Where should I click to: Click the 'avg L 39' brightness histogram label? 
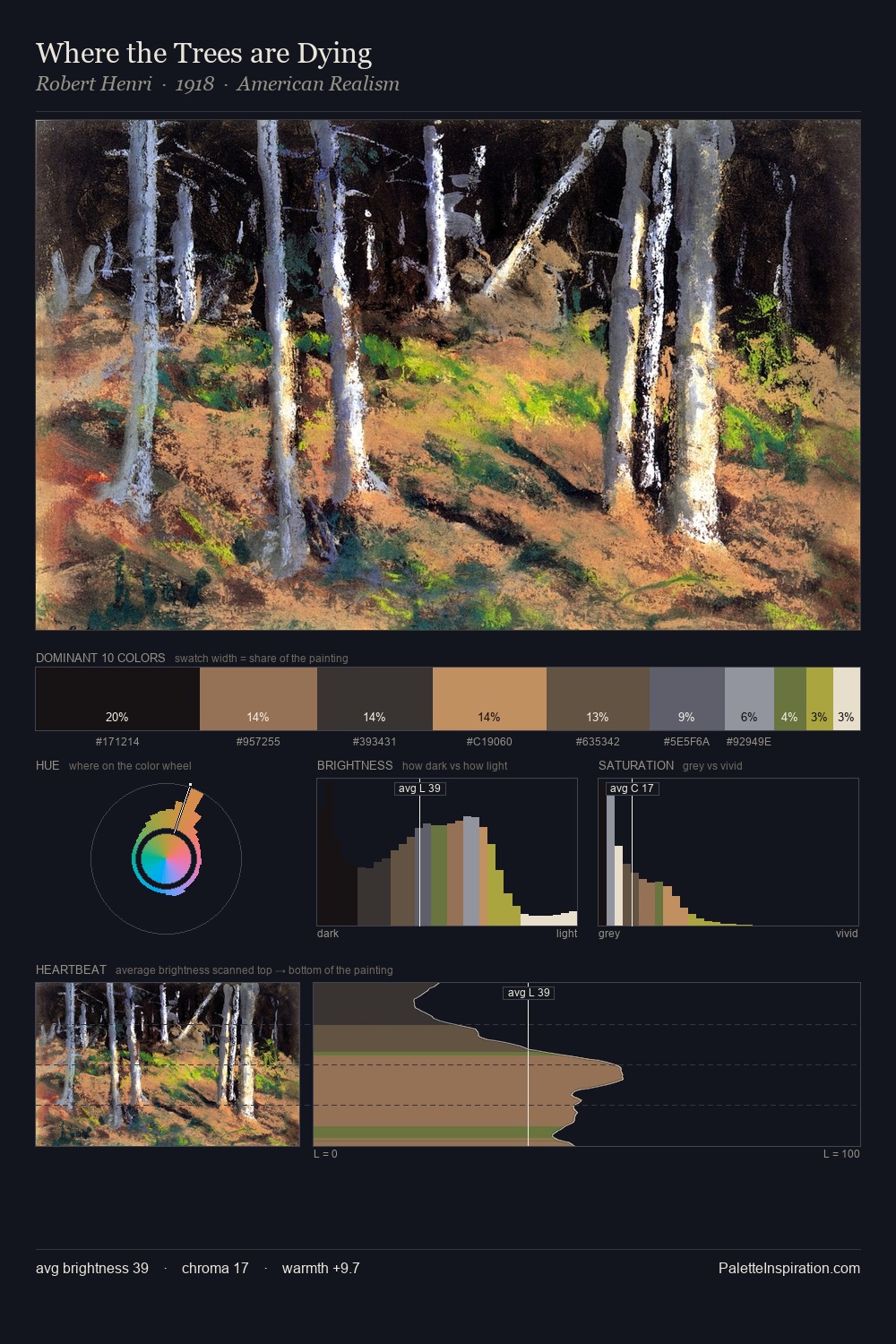(420, 788)
